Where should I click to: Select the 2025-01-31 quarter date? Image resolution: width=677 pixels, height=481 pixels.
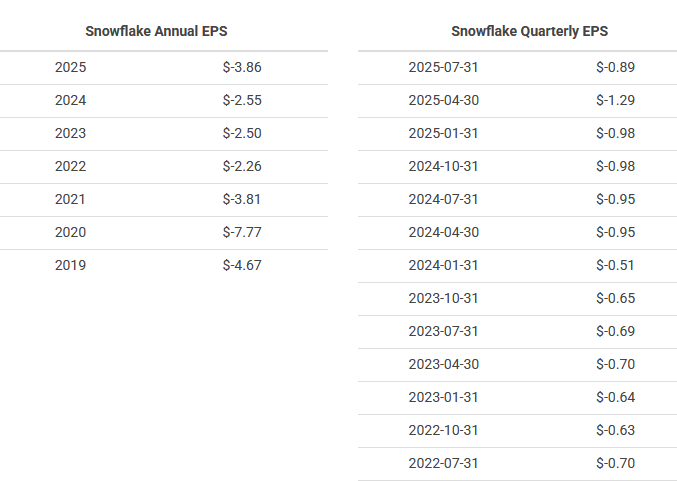point(444,134)
